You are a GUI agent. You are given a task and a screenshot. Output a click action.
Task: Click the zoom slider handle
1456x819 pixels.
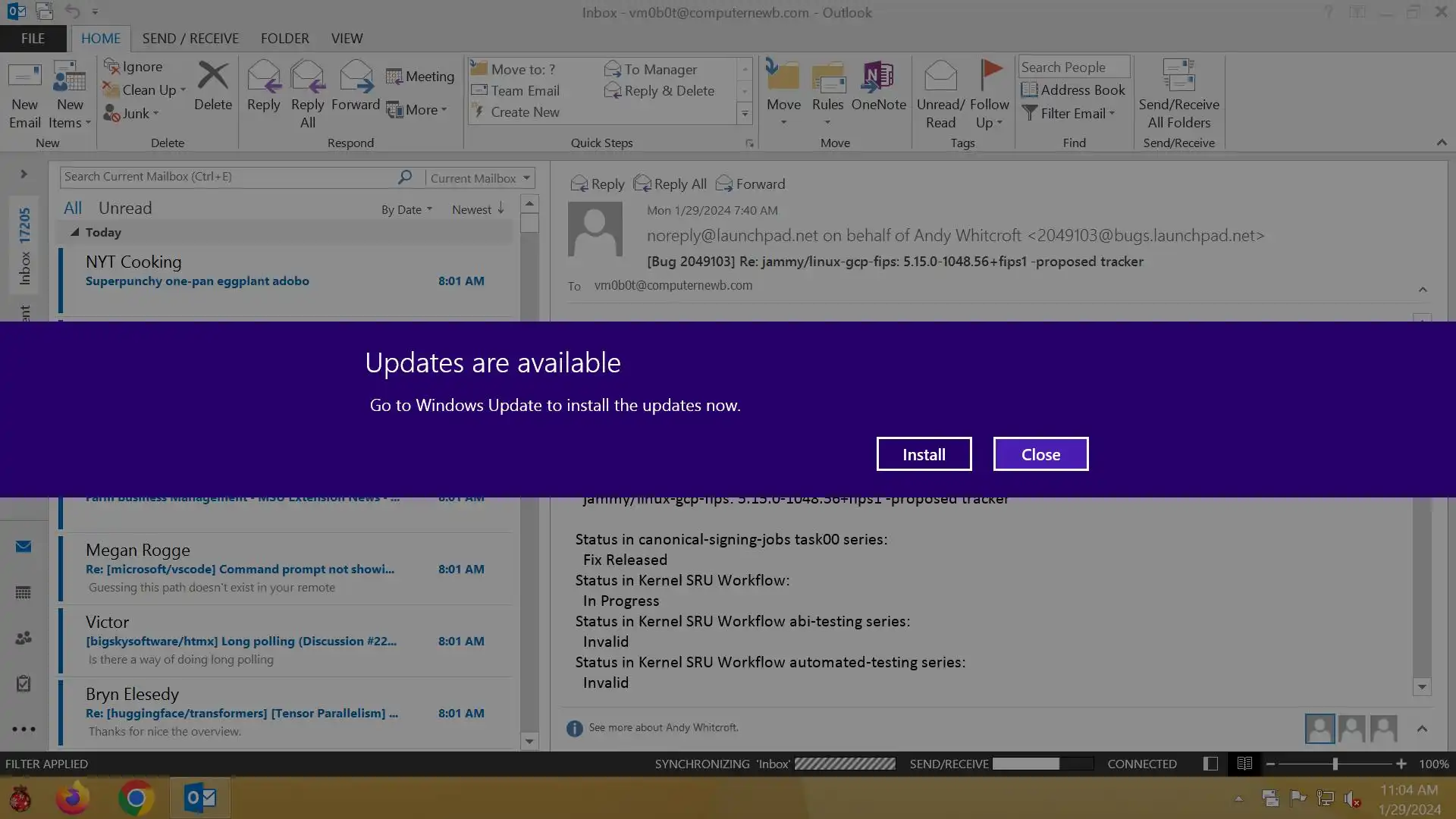click(1335, 764)
